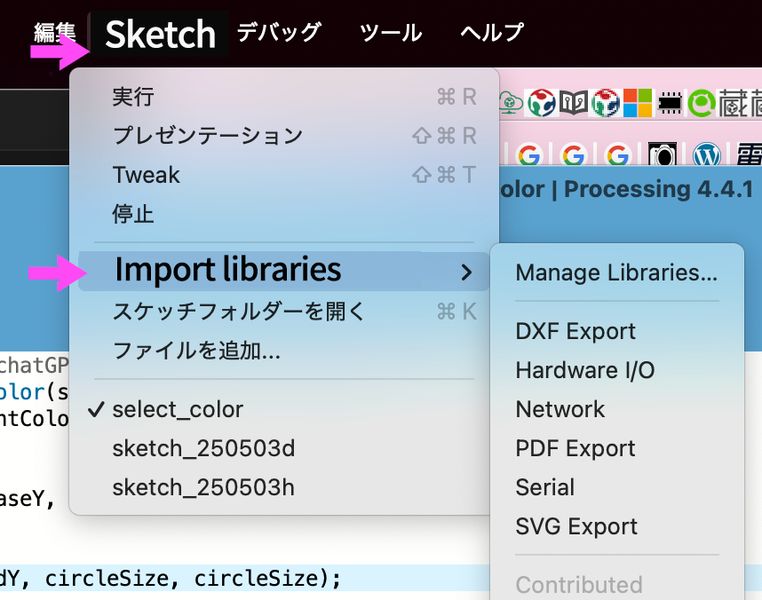Open the デバッグ menu
This screenshot has height=600, width=762.
[x=278, y=33]
